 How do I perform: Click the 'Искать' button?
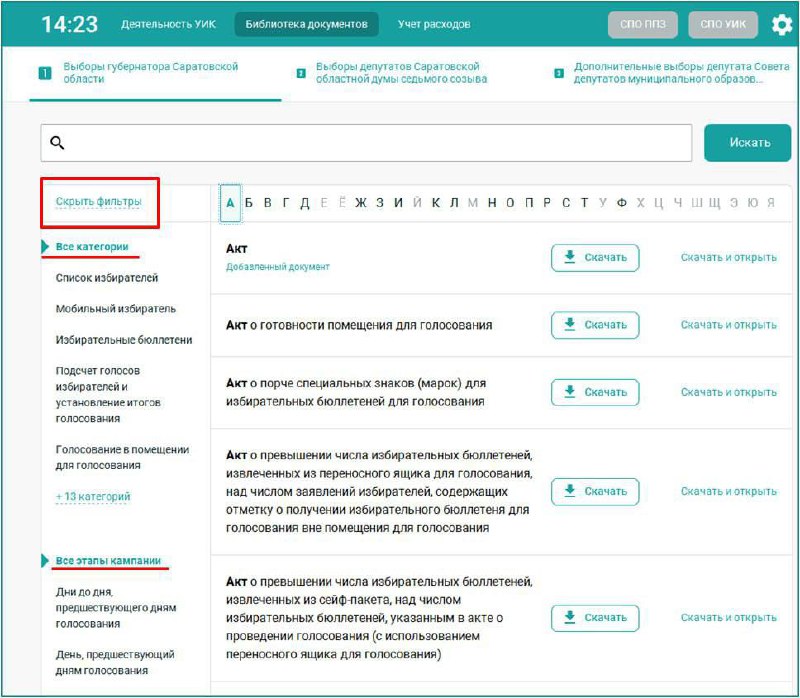click(749, 143)
